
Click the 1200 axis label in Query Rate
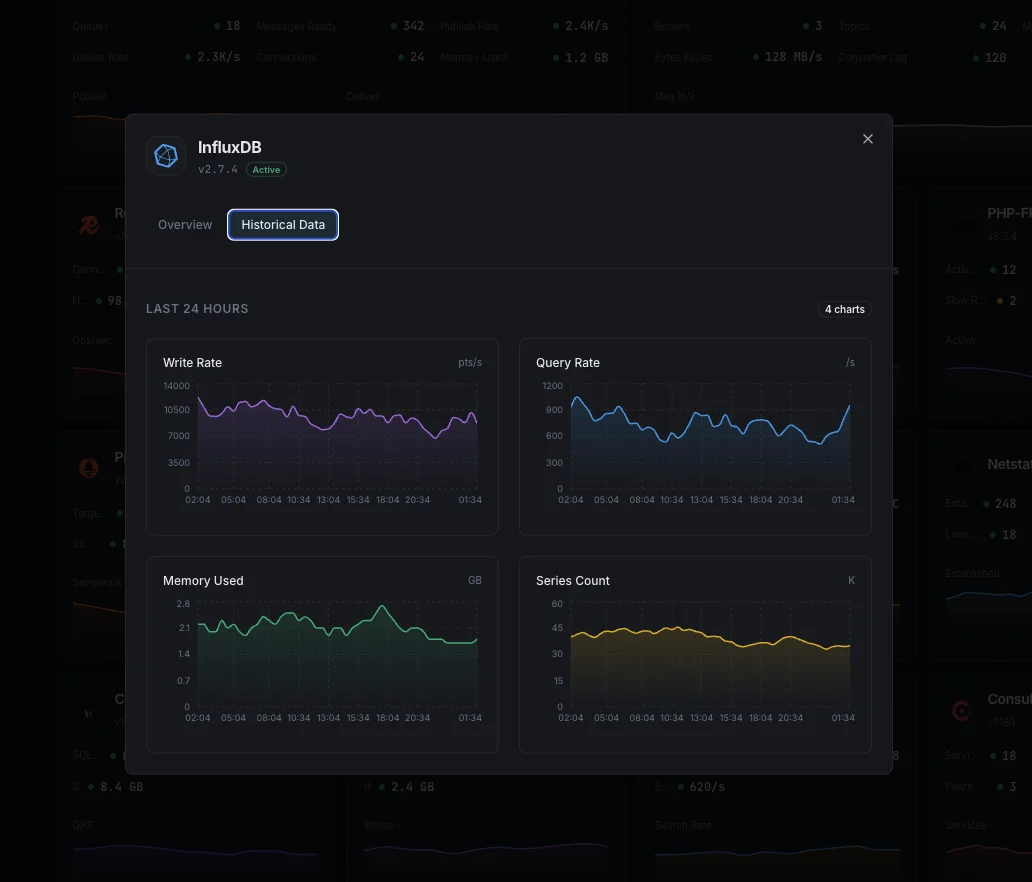[552, 386]
